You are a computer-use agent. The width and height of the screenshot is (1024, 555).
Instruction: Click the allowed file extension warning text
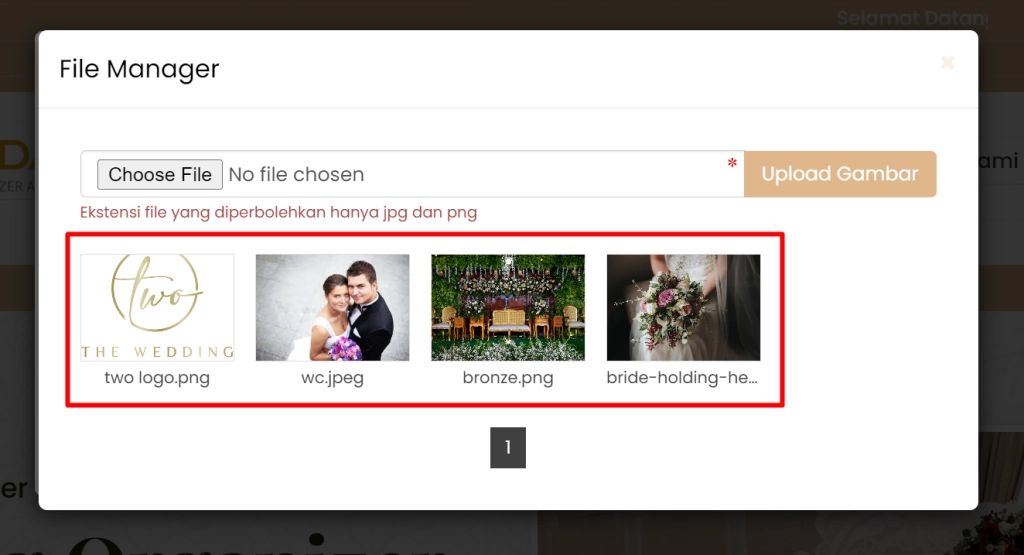pos(279,212)
